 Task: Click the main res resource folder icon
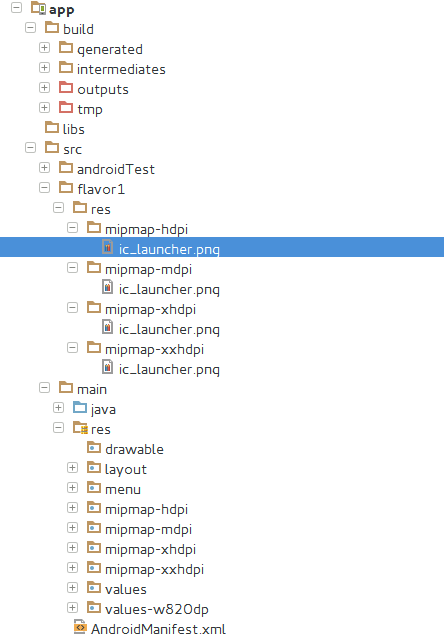tap(80, 427)
